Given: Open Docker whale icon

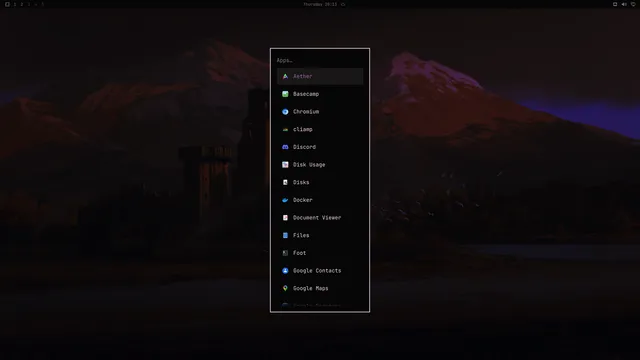Looking at the screenshot, I should (x=285, y=200).
